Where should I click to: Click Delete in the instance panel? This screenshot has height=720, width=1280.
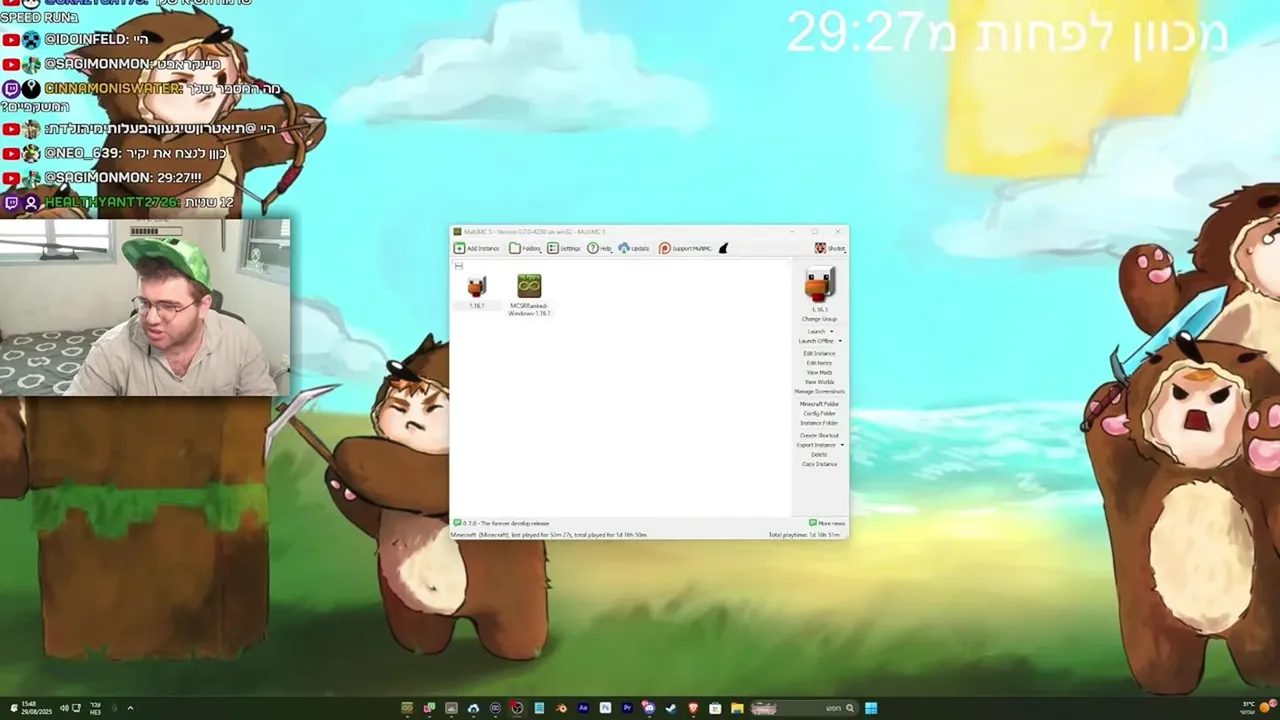click(x=819, y=454)
